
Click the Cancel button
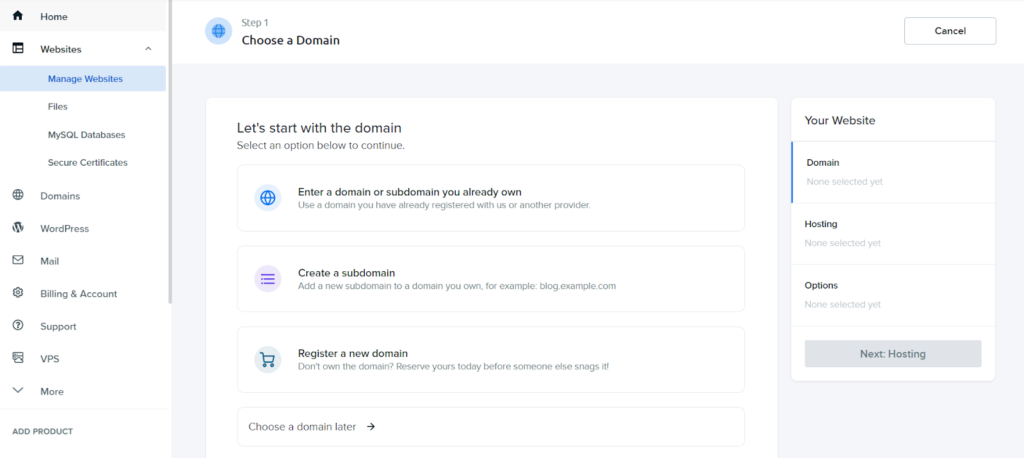point(950,31)
